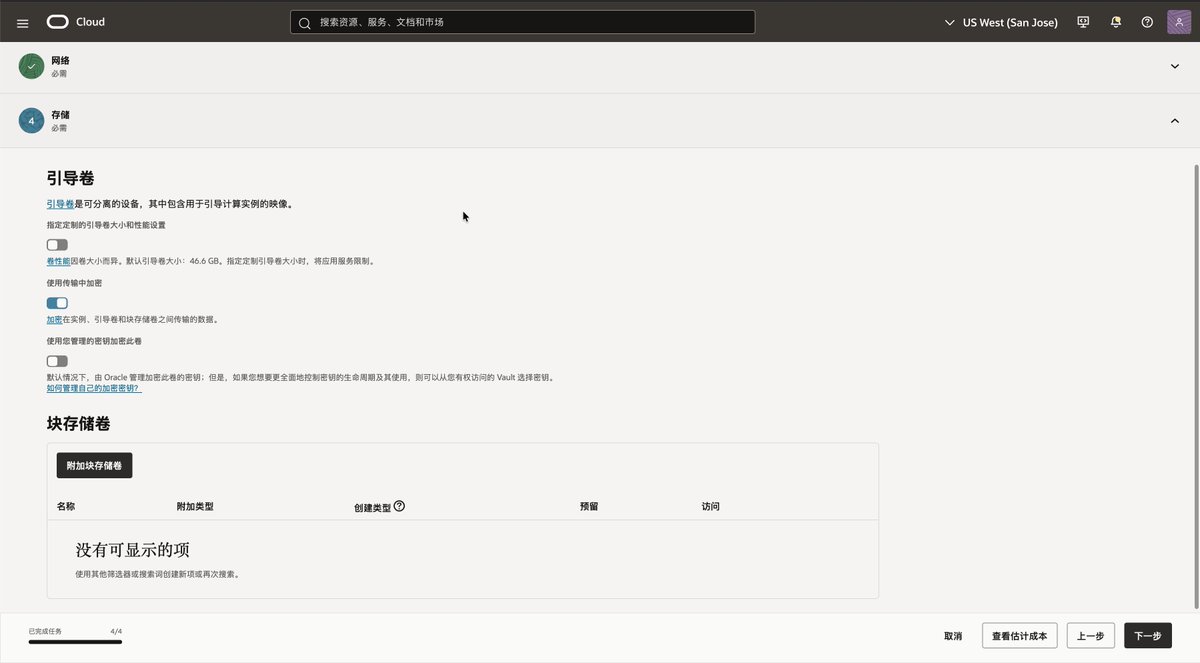Image resolution: width=1200 pixels, height=663 pixels.
Task: Open the help question mark icon
Action: (1147, 22)
